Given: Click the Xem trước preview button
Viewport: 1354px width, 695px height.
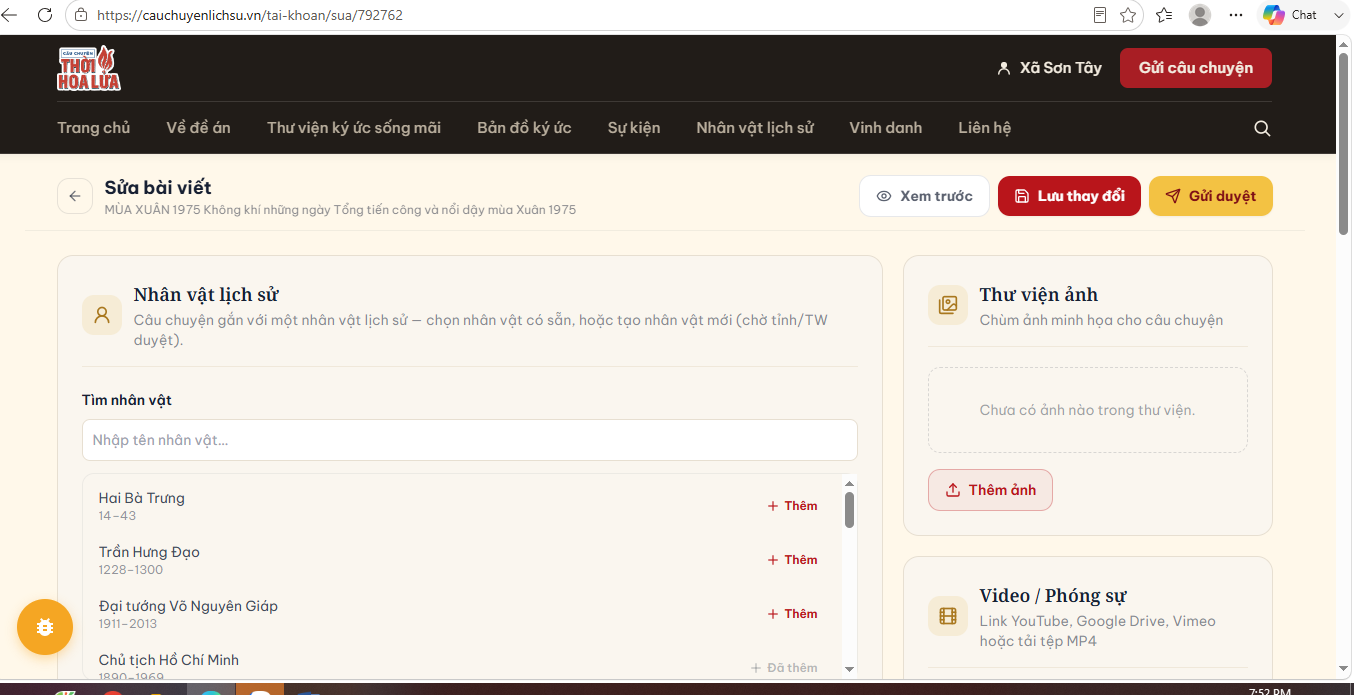Looking at the screenshot, I should click(924, 196).
